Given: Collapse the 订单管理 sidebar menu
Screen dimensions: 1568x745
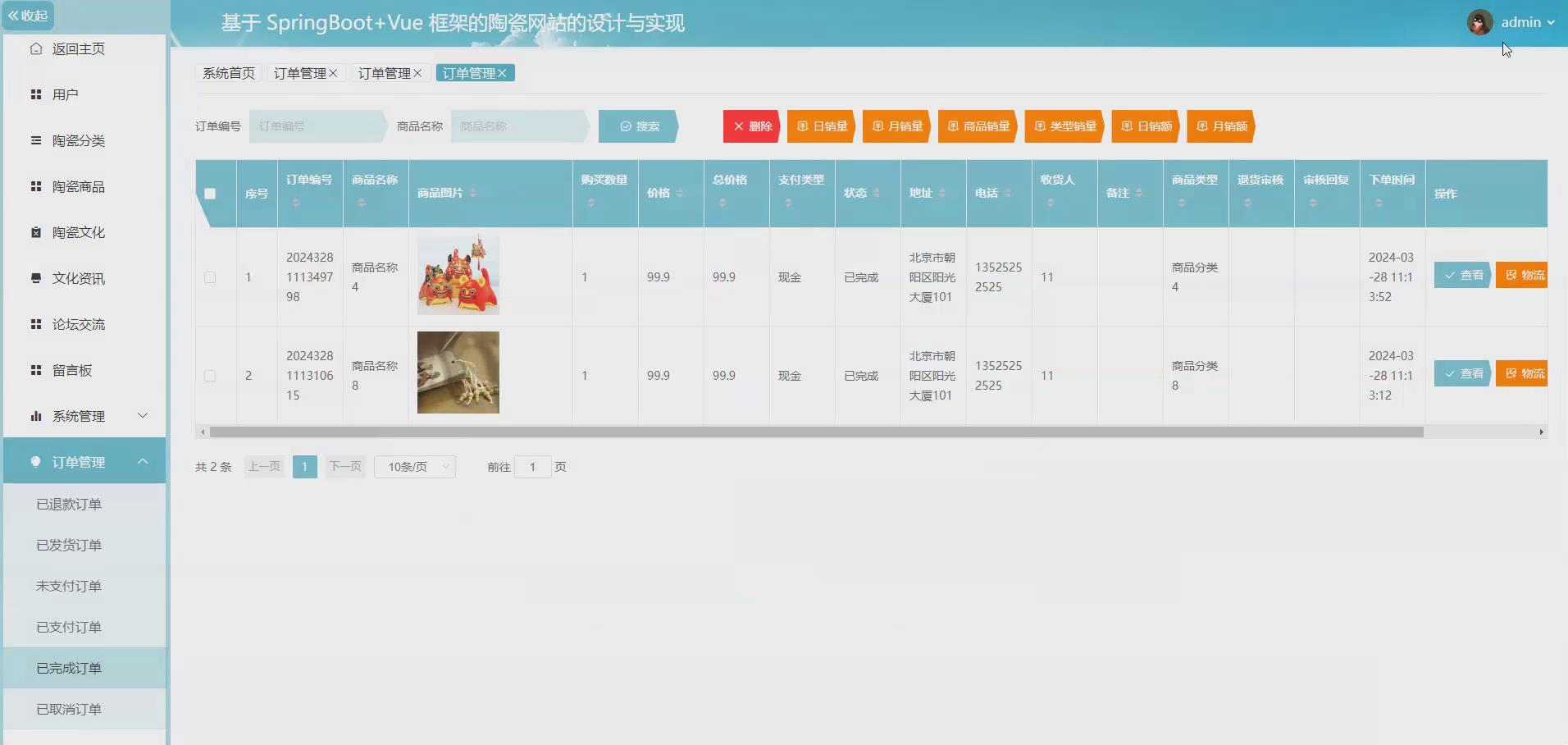Looking at the screenshot, I should pyautogui.click(x=84, y=462).
